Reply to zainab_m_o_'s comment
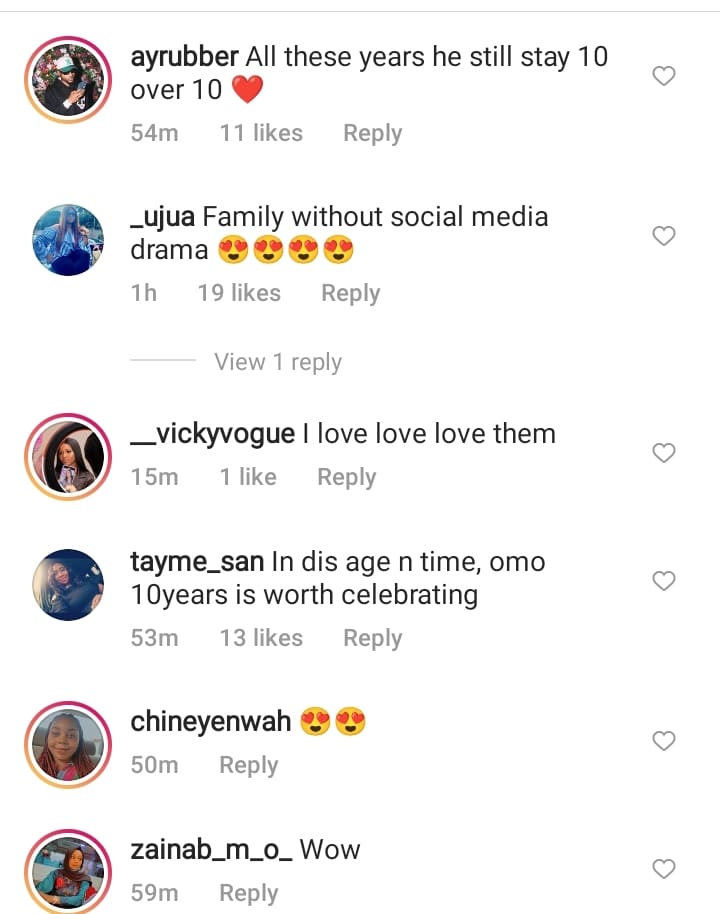This screenshot has width=720, height=914. [x=248, y=893]
